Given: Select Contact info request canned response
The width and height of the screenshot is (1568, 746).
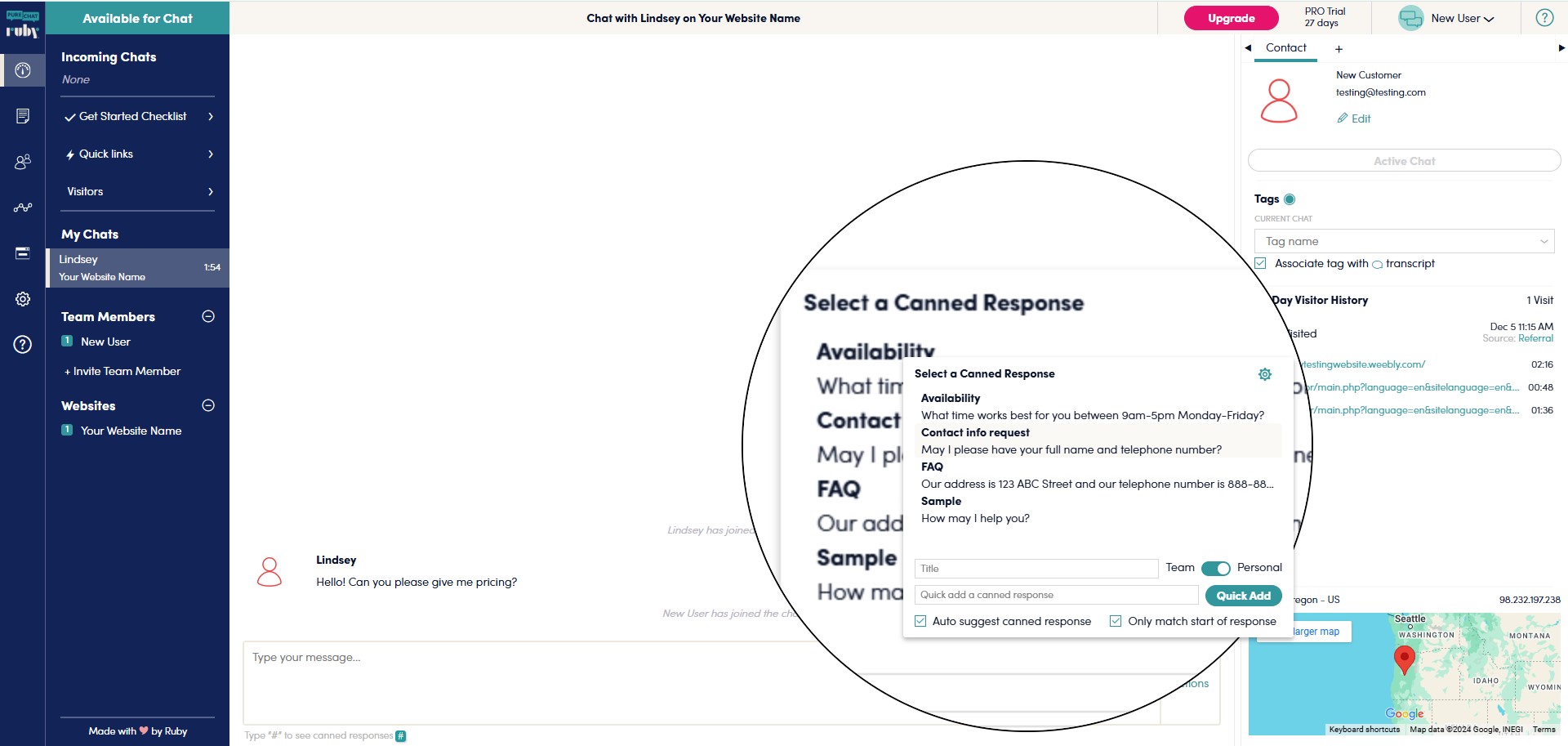Looking at the screenshot, I should tap(1098, 441).
